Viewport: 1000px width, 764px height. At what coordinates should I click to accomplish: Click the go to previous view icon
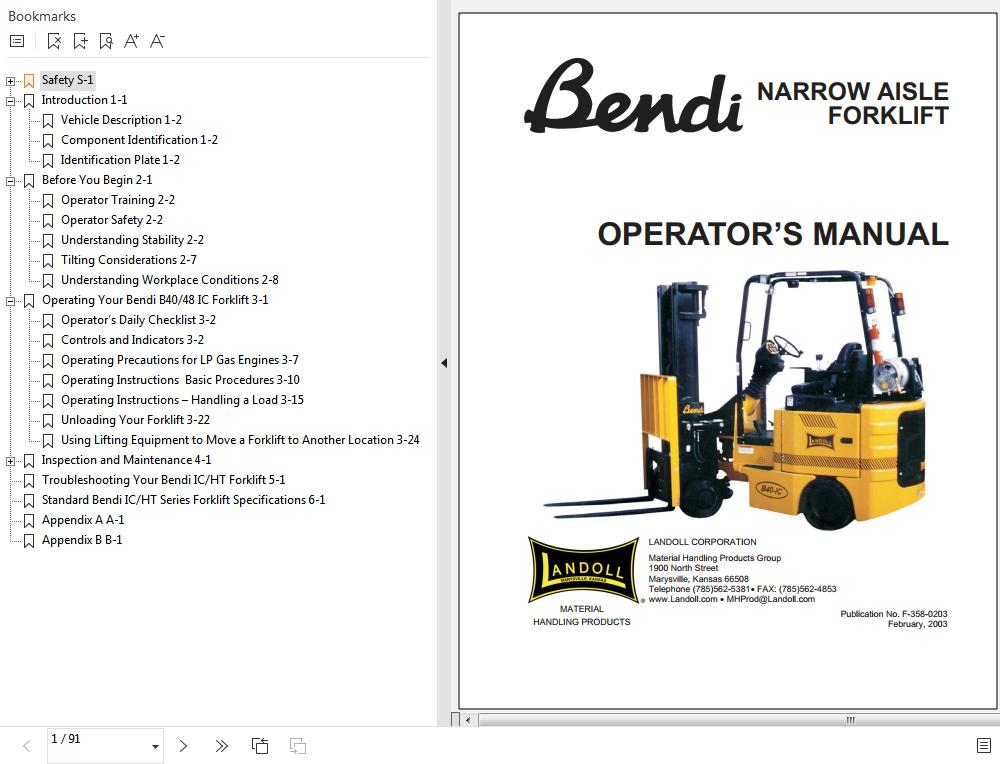pos(260,746)
